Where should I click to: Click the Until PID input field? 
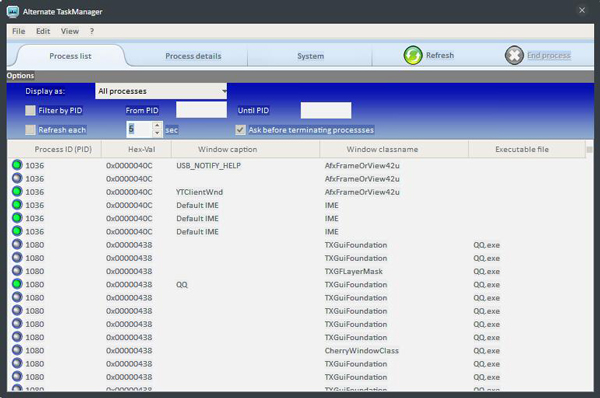point(326,110)
